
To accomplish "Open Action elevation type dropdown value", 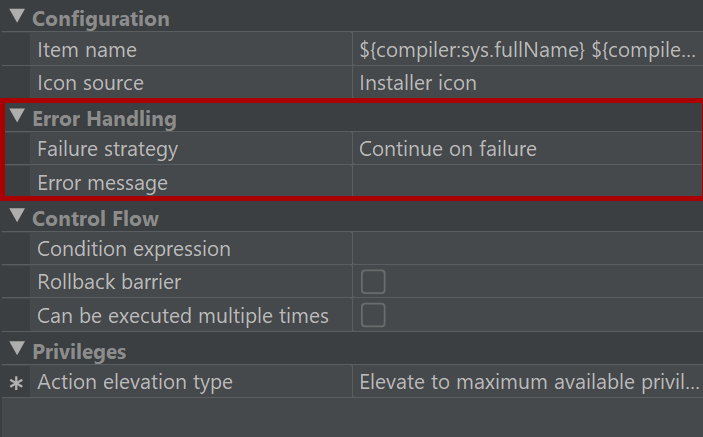I will click(x=528, y=381).
